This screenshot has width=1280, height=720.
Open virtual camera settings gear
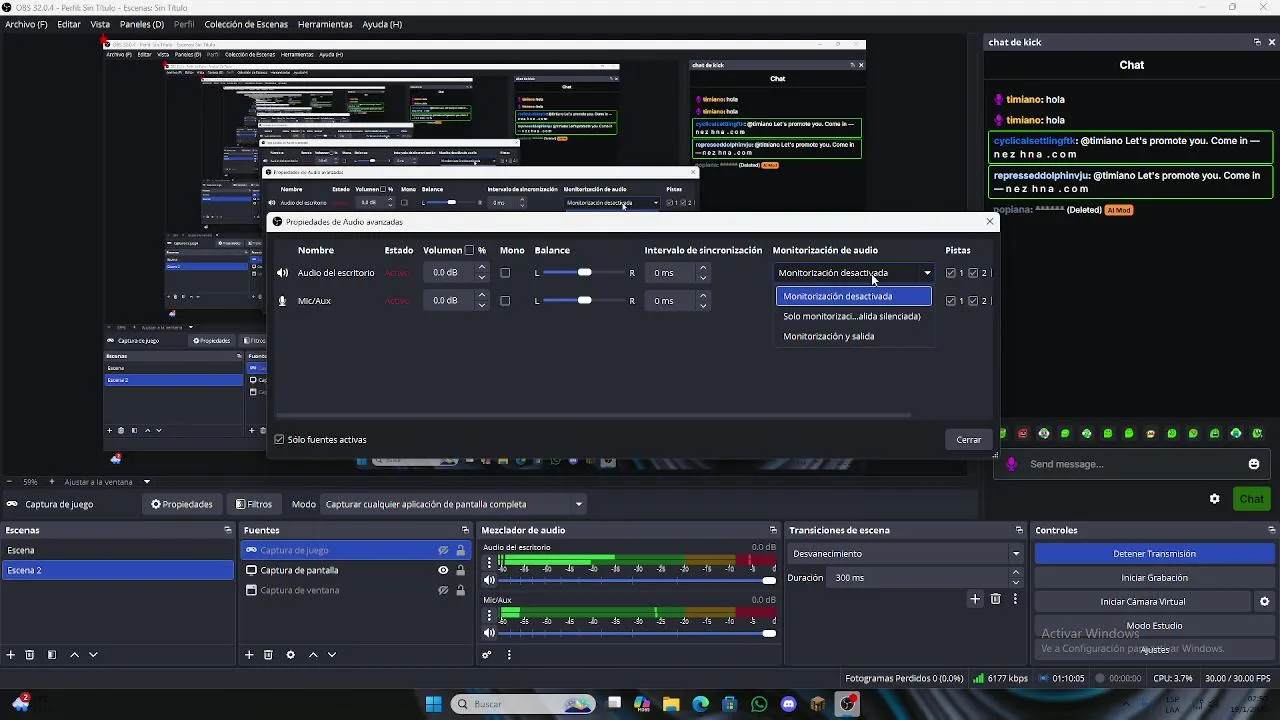1264,602
